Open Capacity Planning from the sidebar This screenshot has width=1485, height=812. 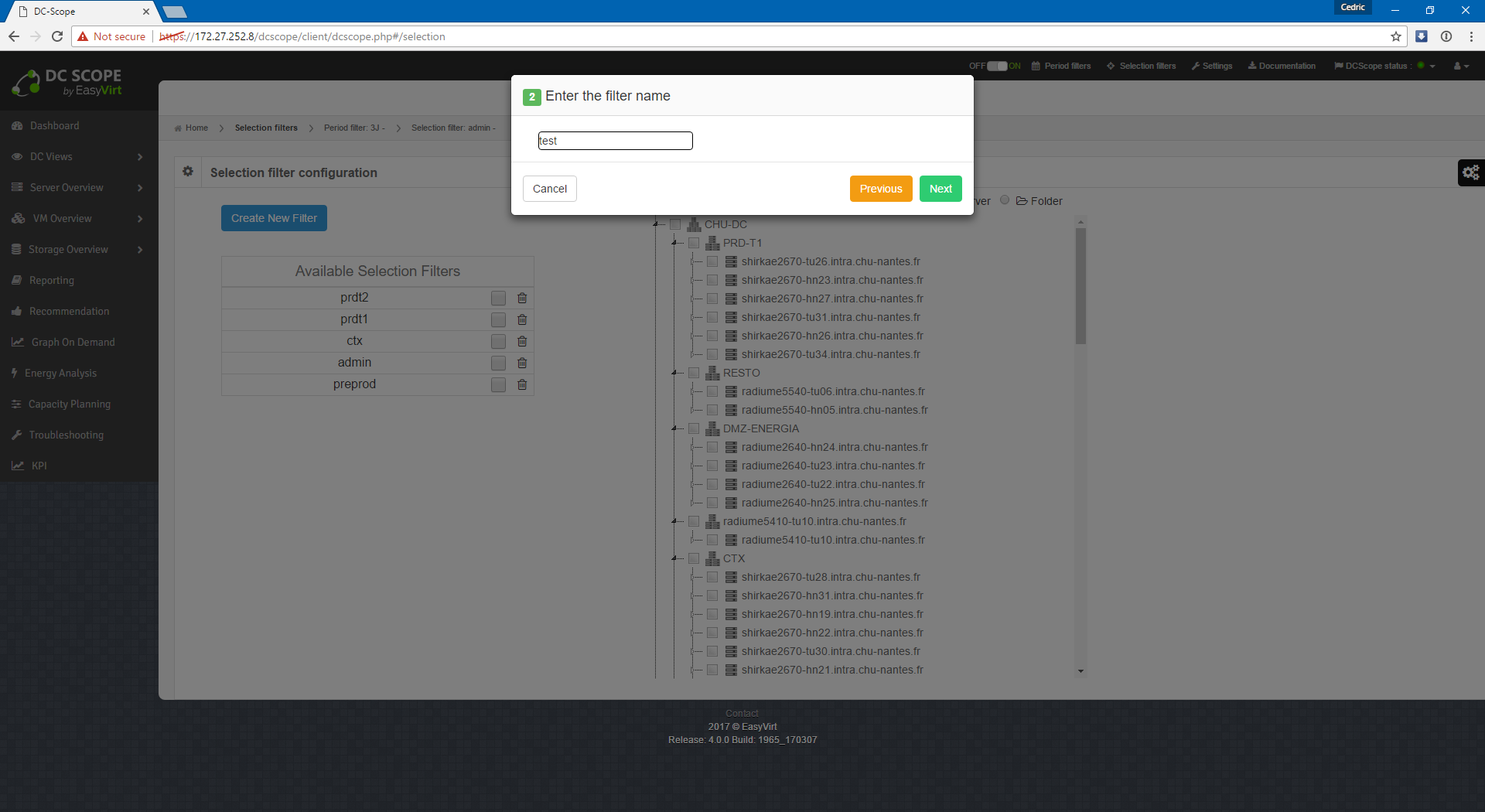click(x=70, y=404)
